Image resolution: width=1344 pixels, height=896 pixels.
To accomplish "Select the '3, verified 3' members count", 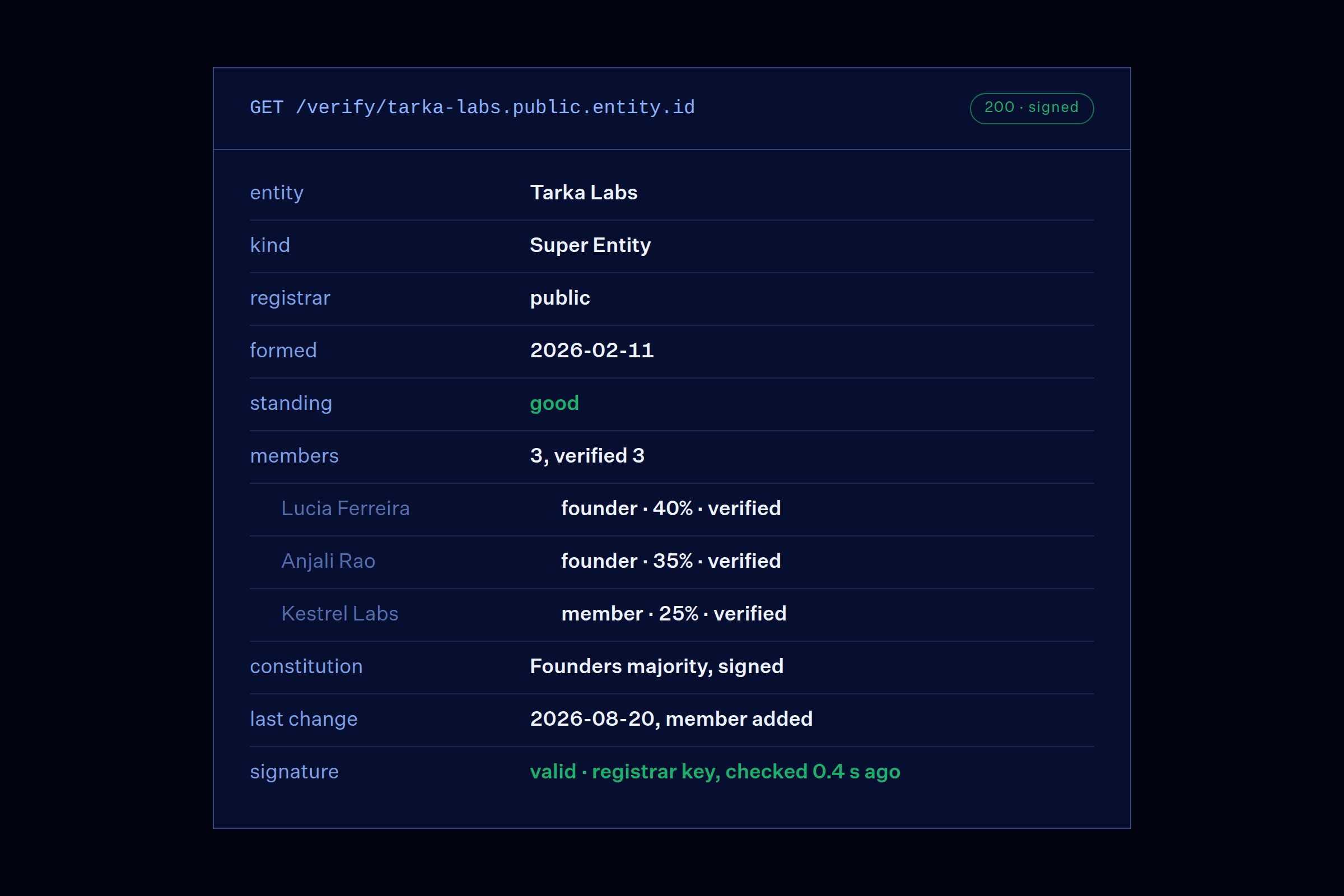I will pos(587,456).
